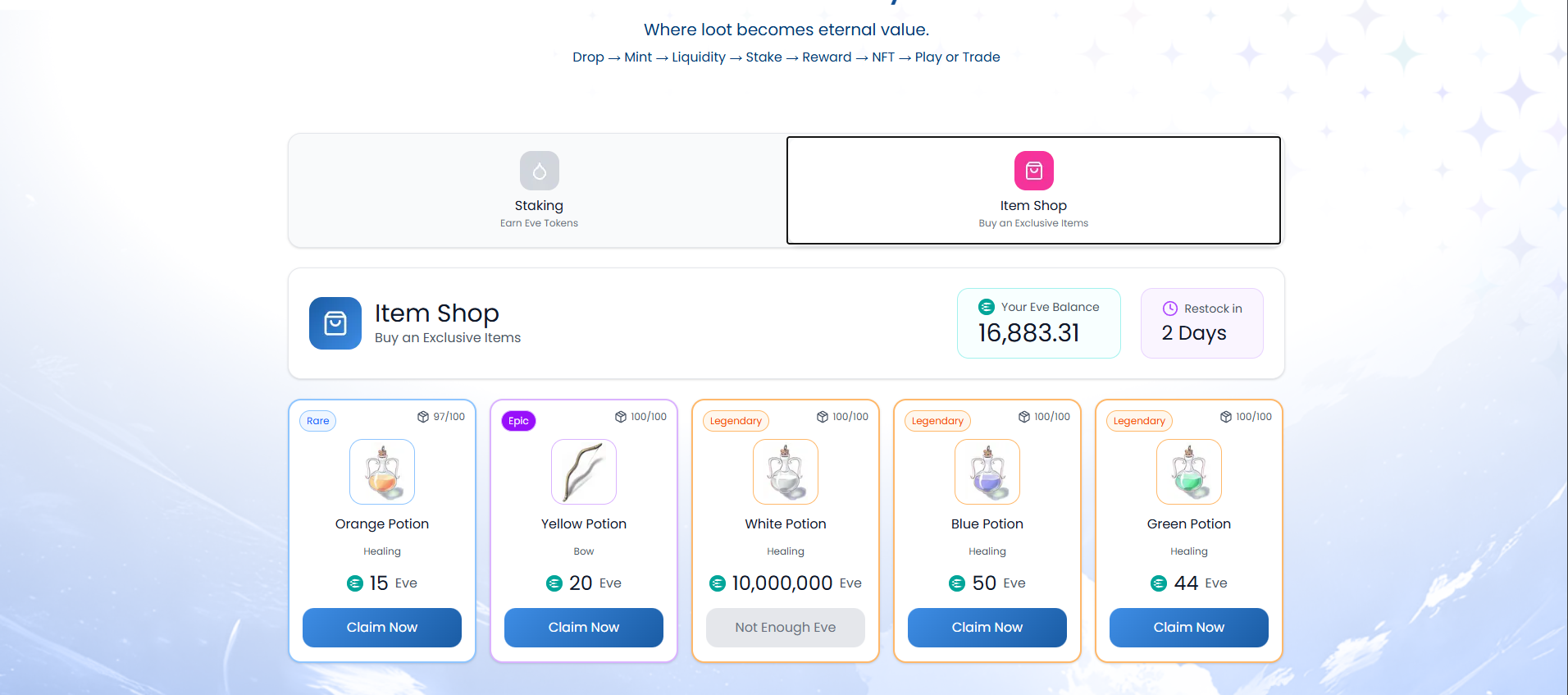The width and height of the screenshot is (1568, 695).
Task: Click the Green Potion stock box icon
Action: point(1226,417)
